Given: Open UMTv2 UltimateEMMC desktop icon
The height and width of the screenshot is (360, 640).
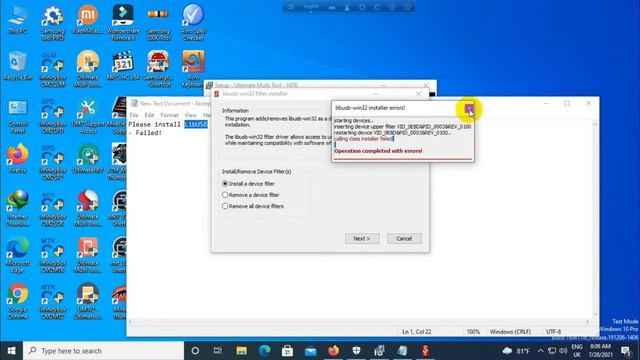Looking at the screenshot, I should tap(88, 301).
